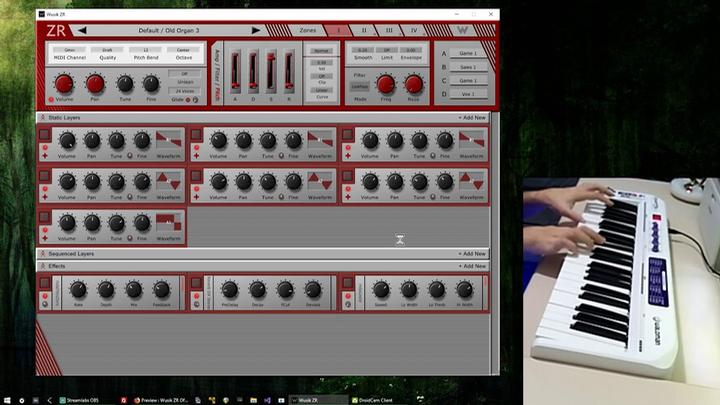Open the Pitch Bend value selector
This screenshot has height=405, width=720.
coord(146,50)
